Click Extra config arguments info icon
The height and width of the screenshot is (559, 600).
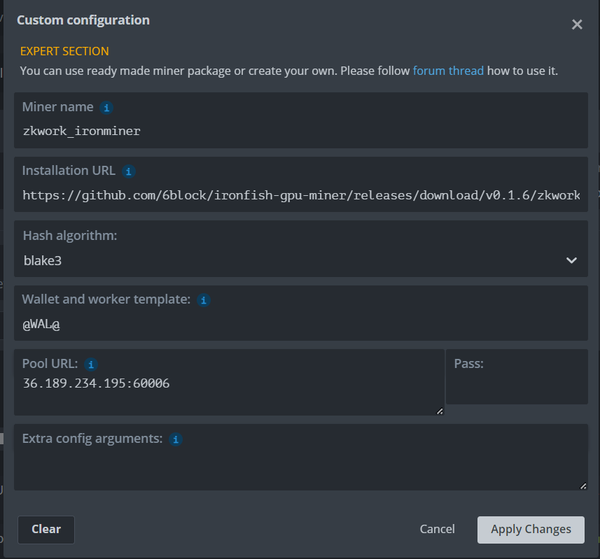[x=176, y=439]
